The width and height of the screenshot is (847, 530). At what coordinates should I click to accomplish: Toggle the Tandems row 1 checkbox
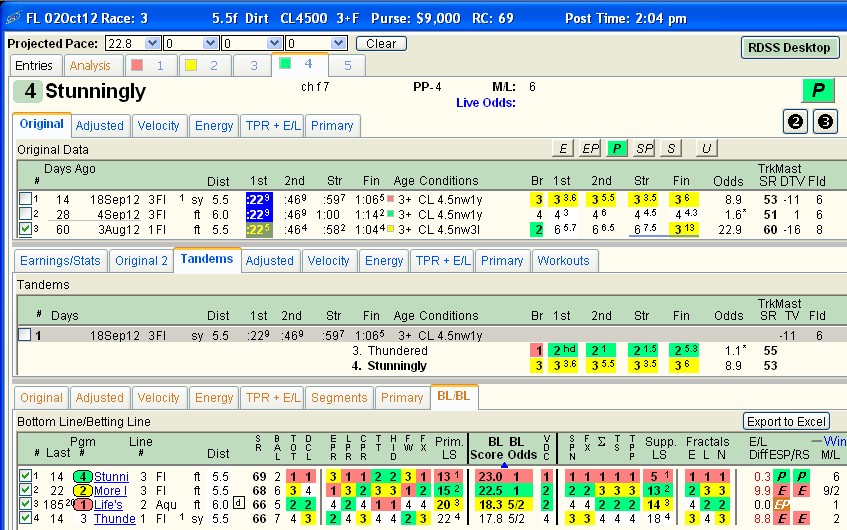pos(25,334)
